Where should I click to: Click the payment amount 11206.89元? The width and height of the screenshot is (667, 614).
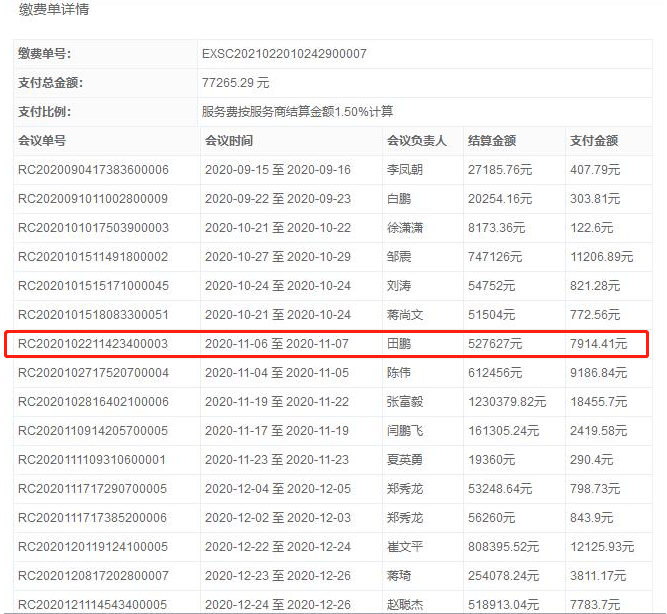click(601, 257)
